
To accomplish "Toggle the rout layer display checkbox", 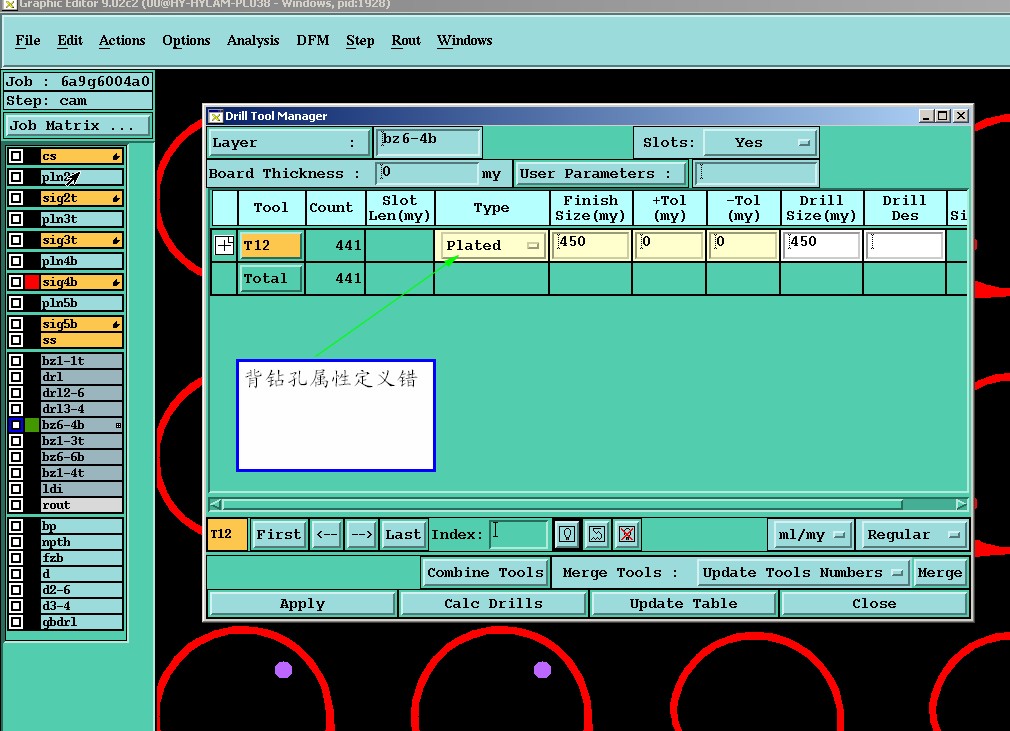I will (x=16, y=505).
